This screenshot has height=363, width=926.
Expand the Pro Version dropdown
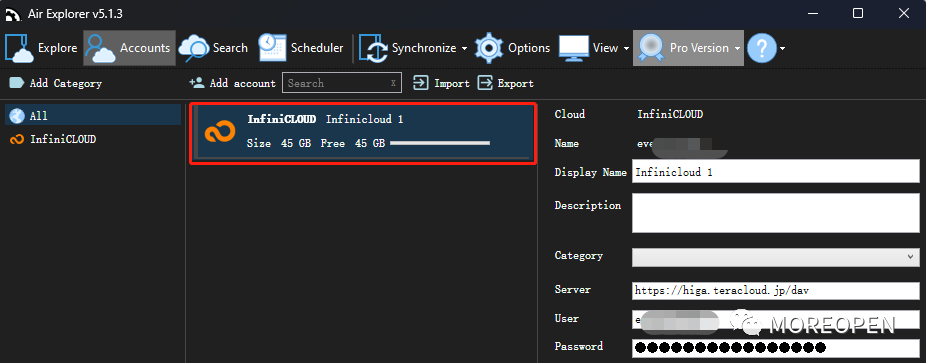738,48
